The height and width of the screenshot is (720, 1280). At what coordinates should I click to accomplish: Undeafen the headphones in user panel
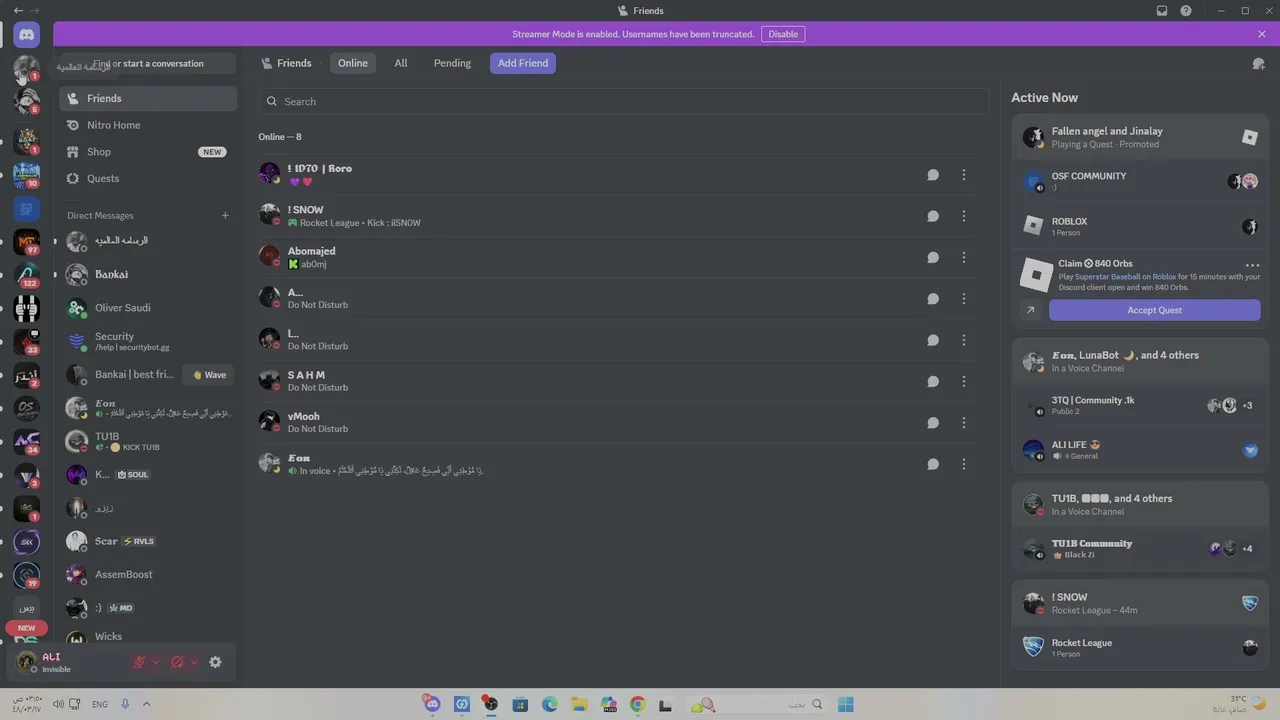(177, 662)
